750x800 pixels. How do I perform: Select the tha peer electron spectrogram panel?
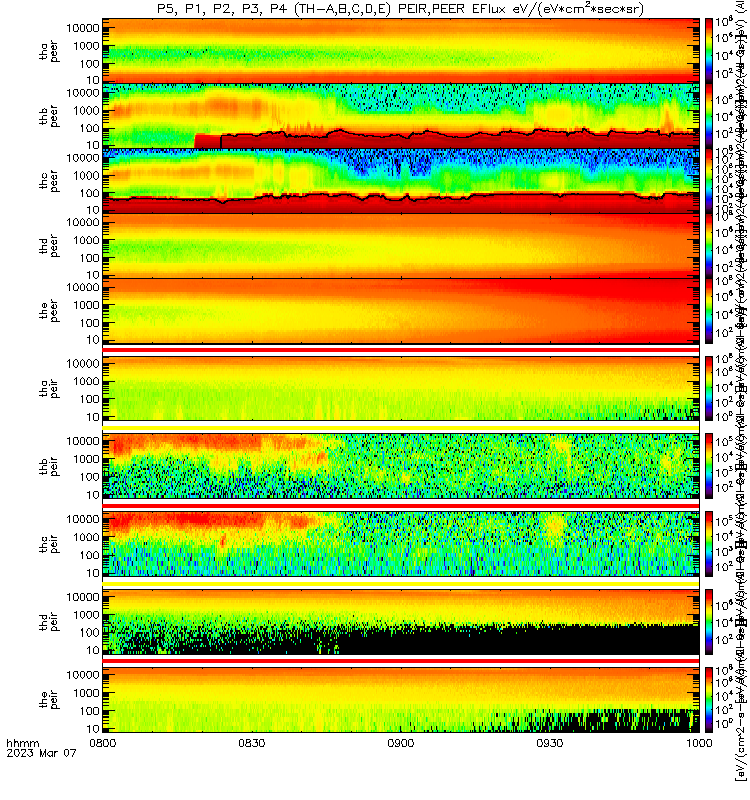401,51
